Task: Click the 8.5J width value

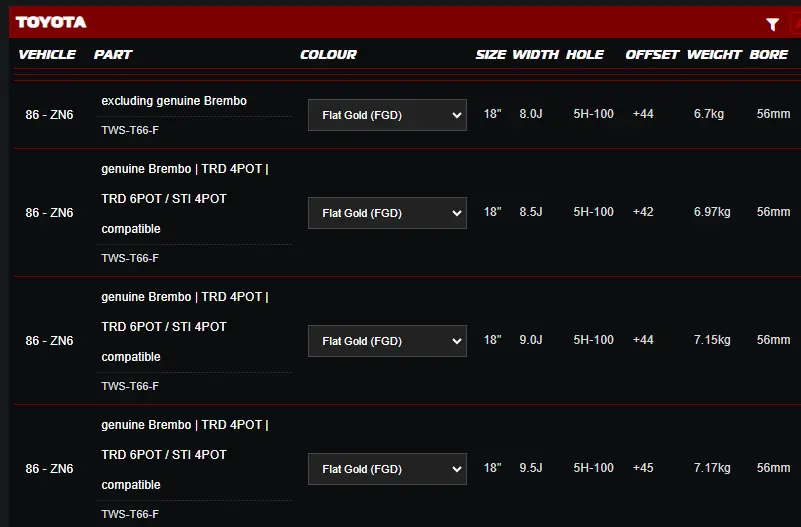Action: tap(531, 212)
